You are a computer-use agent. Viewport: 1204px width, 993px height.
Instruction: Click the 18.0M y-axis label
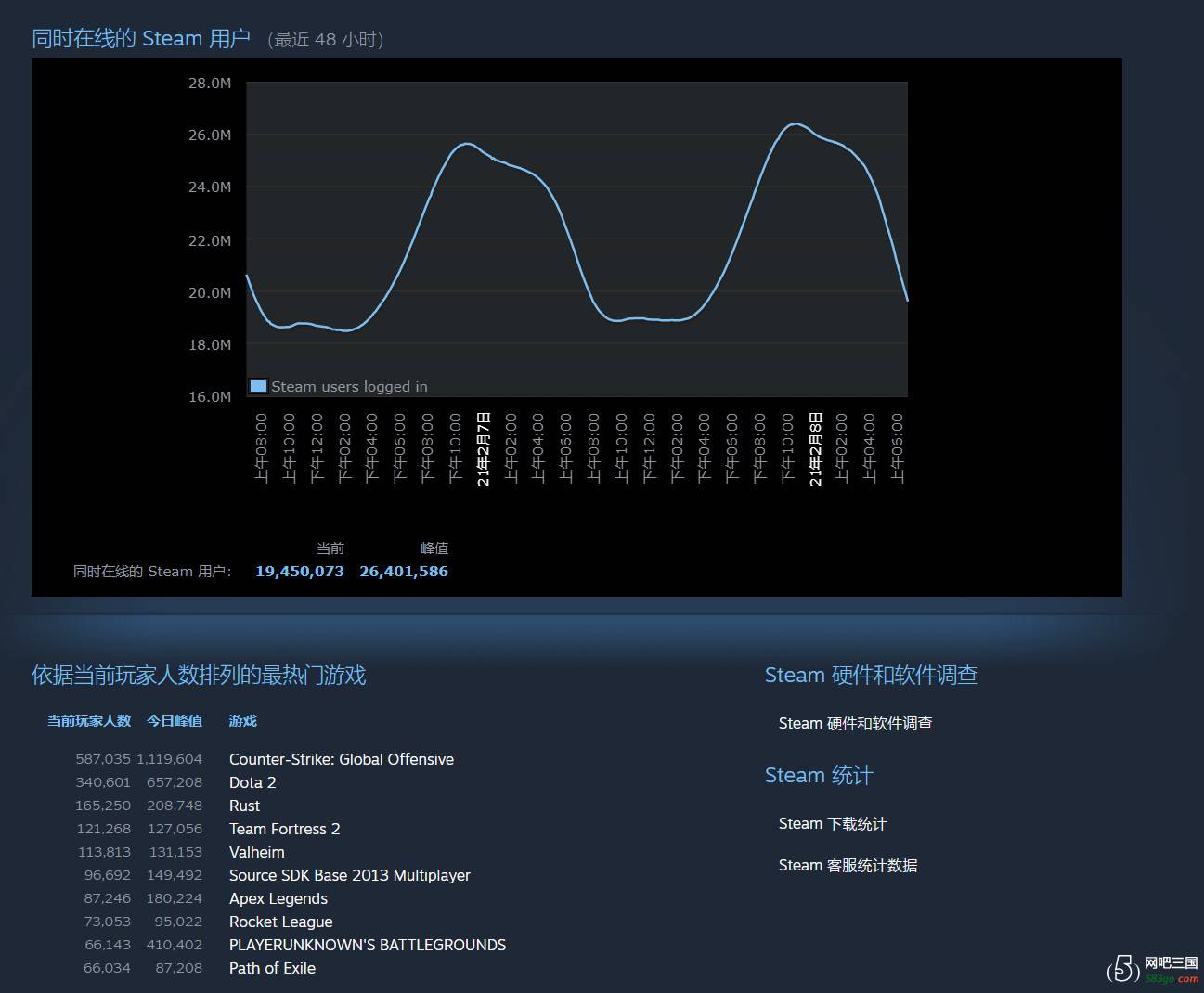[x=210, y=344]
